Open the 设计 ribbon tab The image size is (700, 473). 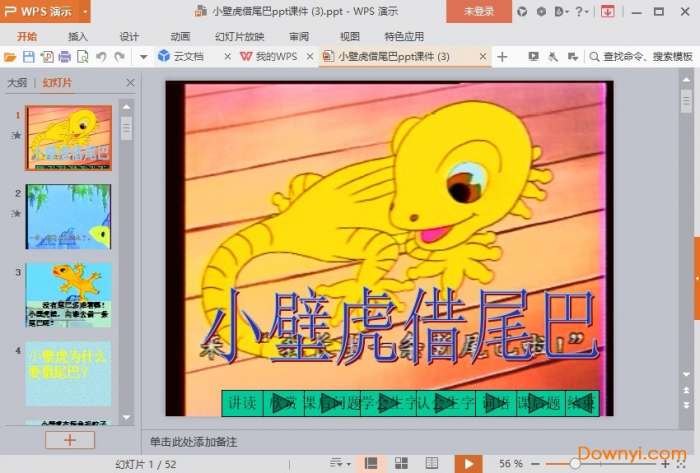129,37
